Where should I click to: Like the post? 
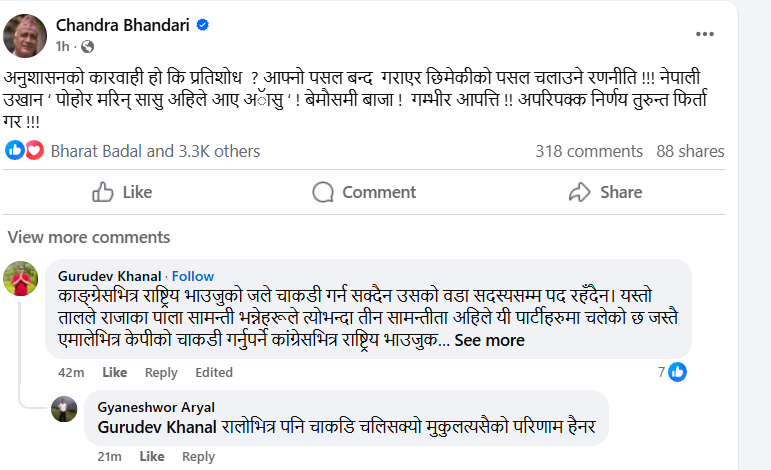(x=122, y=192)
